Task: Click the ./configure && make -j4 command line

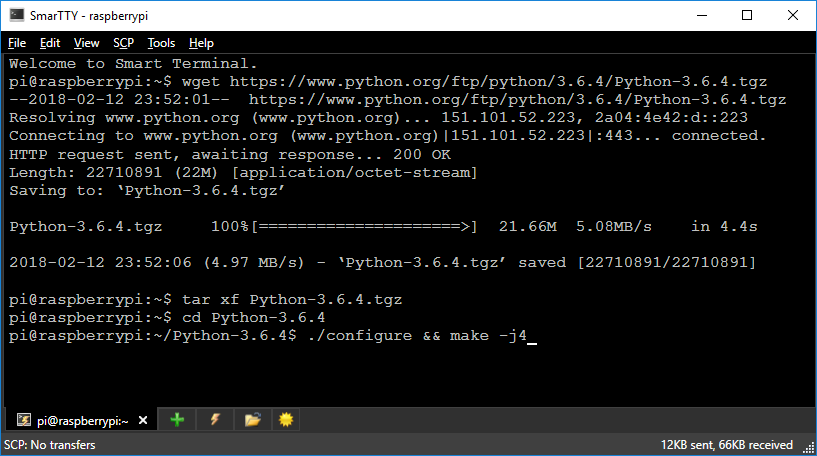Action: [273, 336]
